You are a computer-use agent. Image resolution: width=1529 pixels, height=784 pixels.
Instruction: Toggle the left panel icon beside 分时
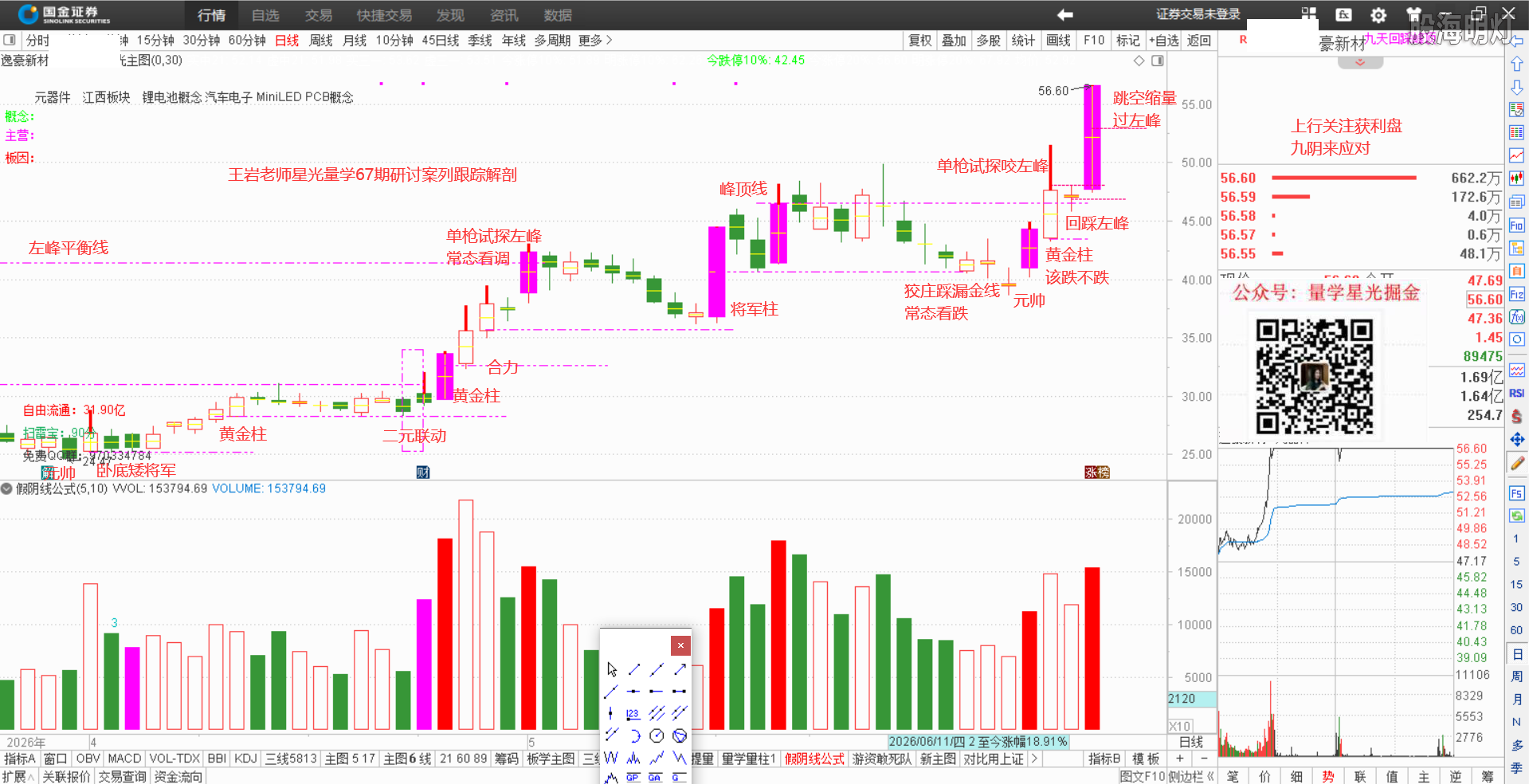(x=10, y=40)
